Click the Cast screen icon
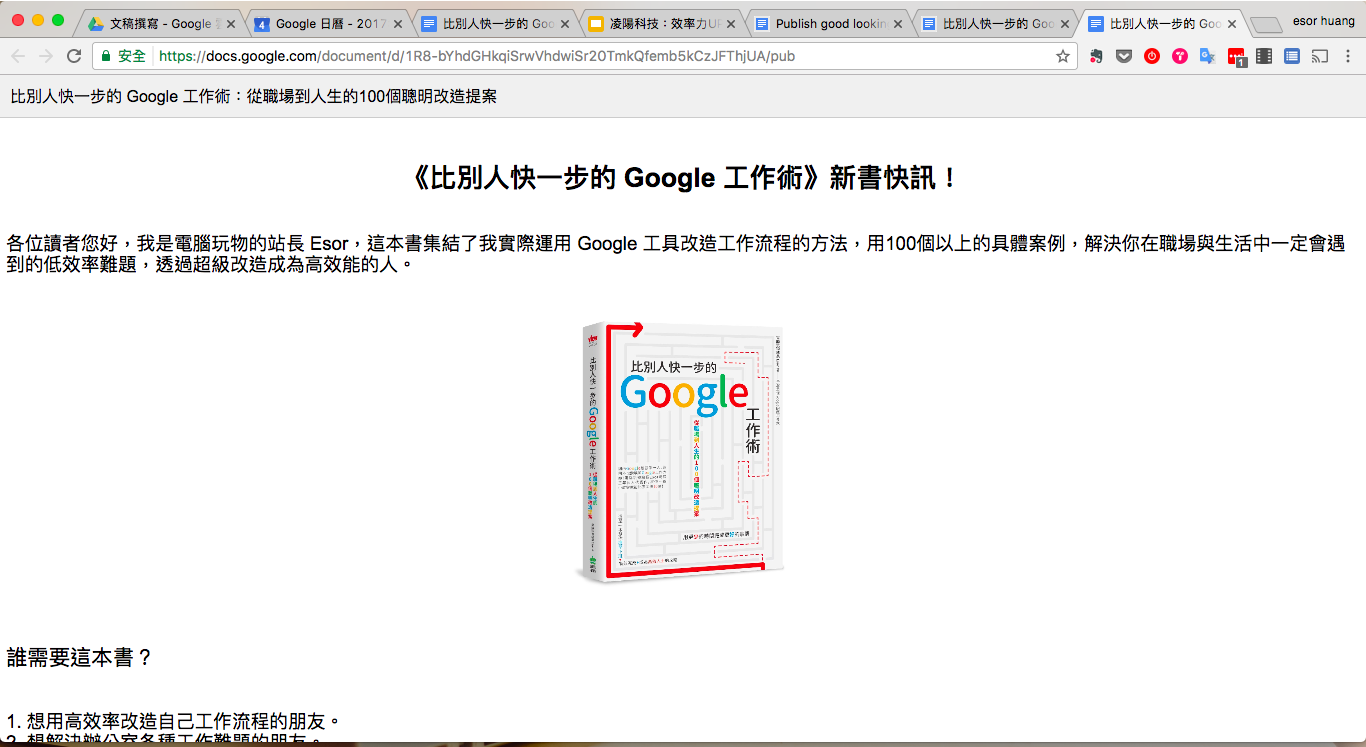Viewport: 1366px width, 747px height. pos(1320,56)
